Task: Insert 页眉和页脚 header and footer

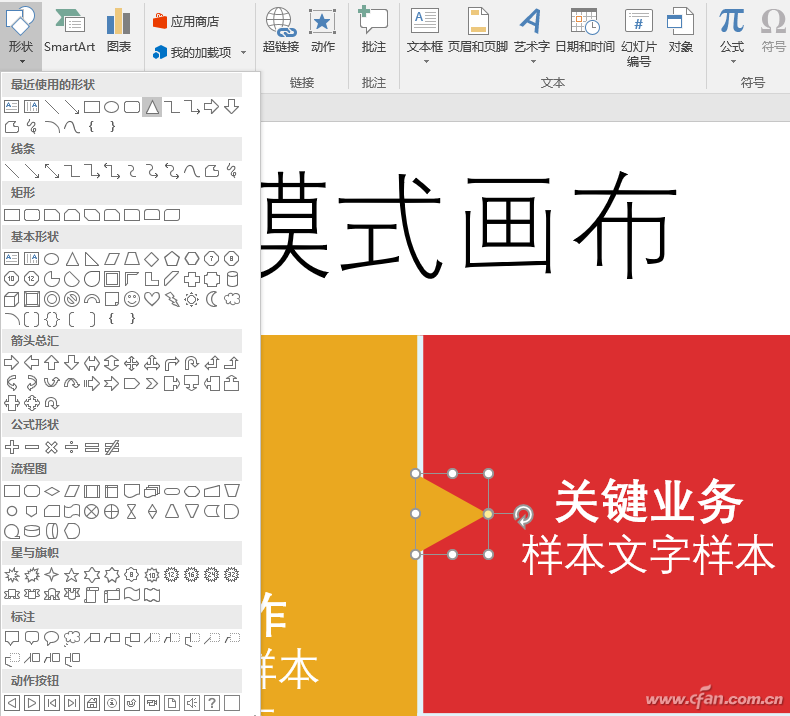Action: (x=478, y=31)
